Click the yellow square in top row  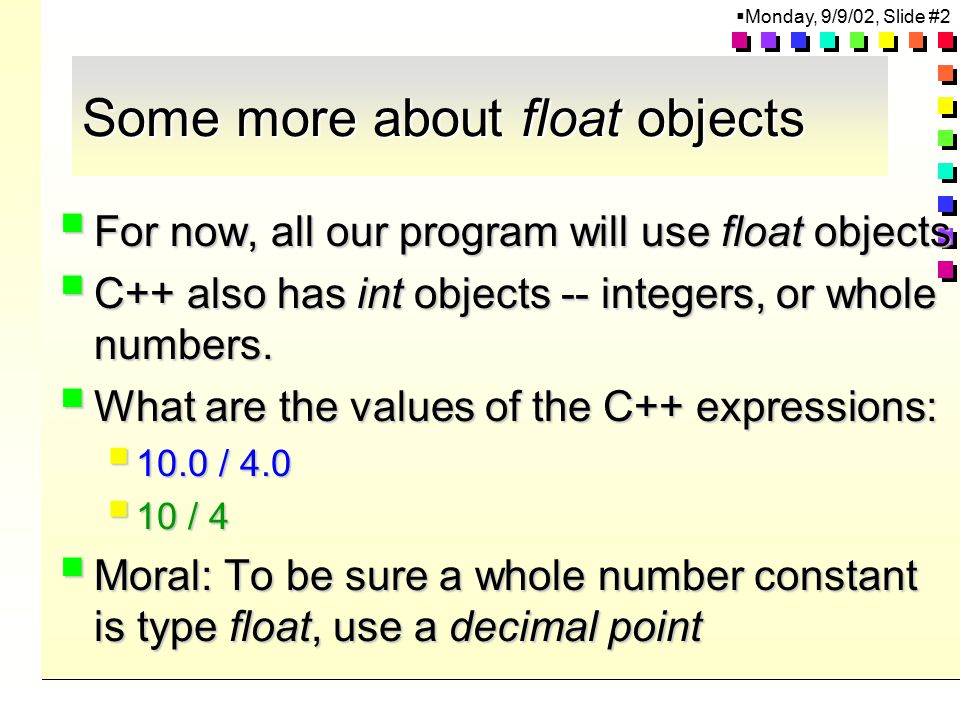[888, 42]
